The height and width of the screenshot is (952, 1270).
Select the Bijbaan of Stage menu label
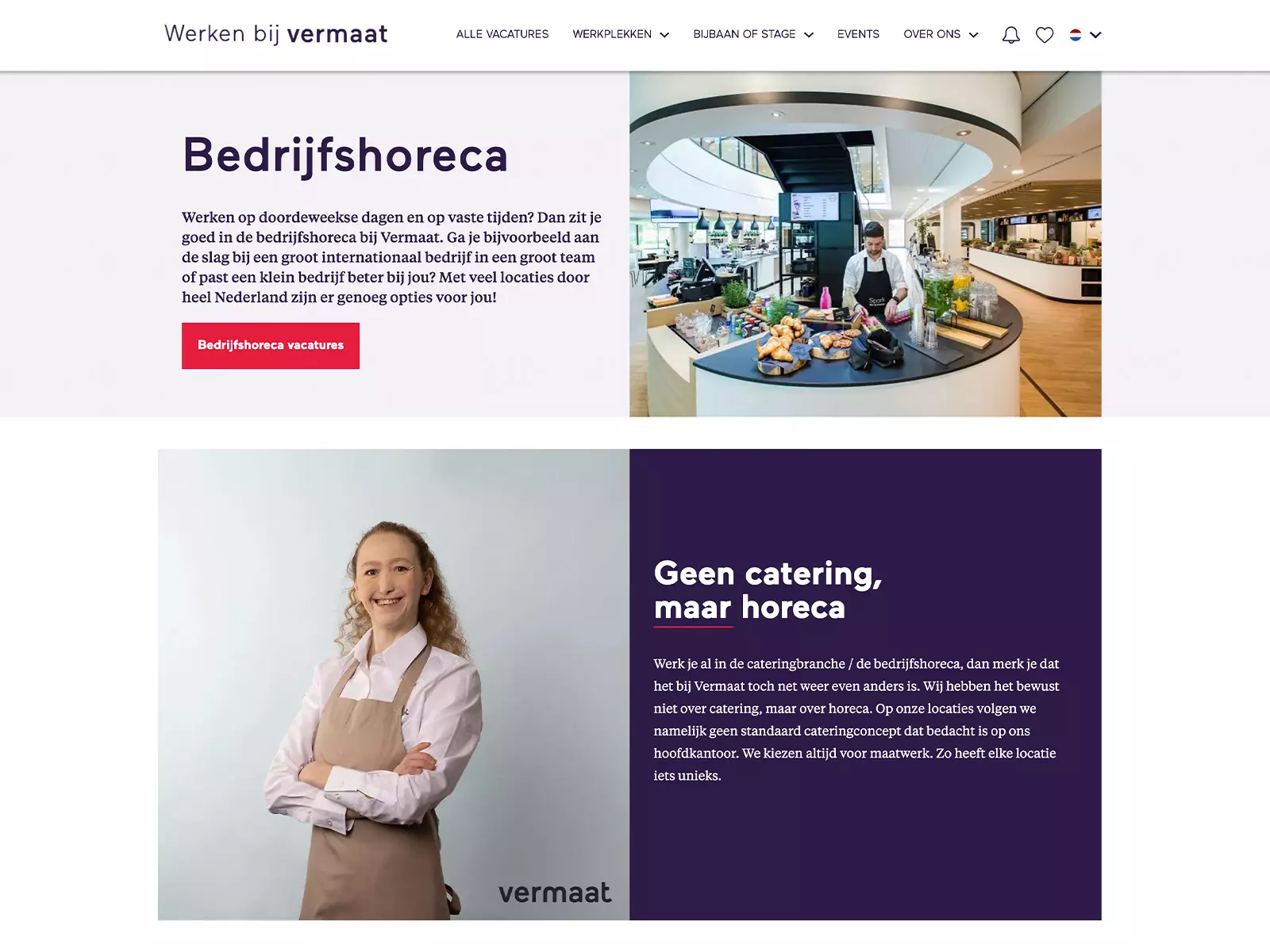[x=745, y=34]
